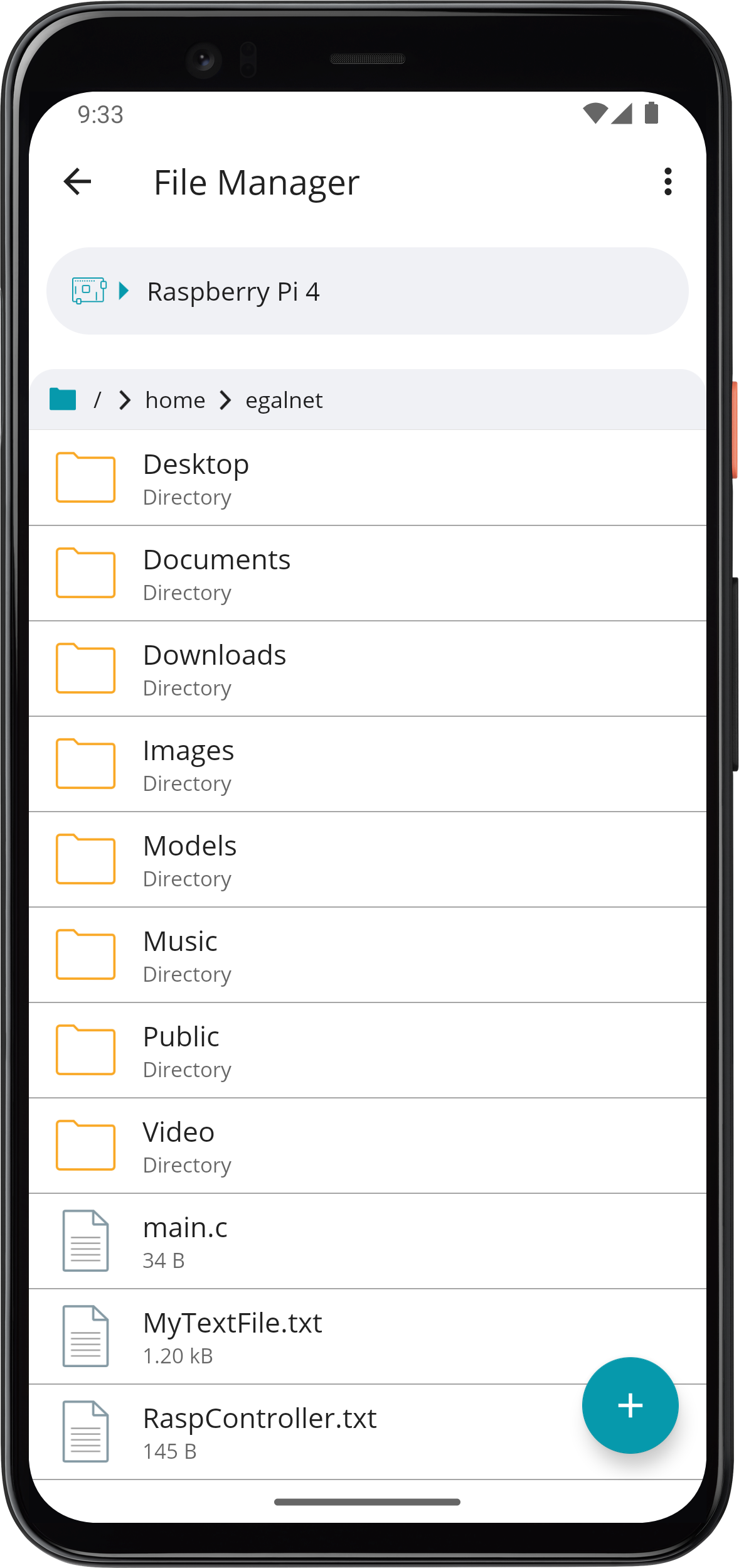Tap the Downloads folder icon

click(x=85, y=668)
